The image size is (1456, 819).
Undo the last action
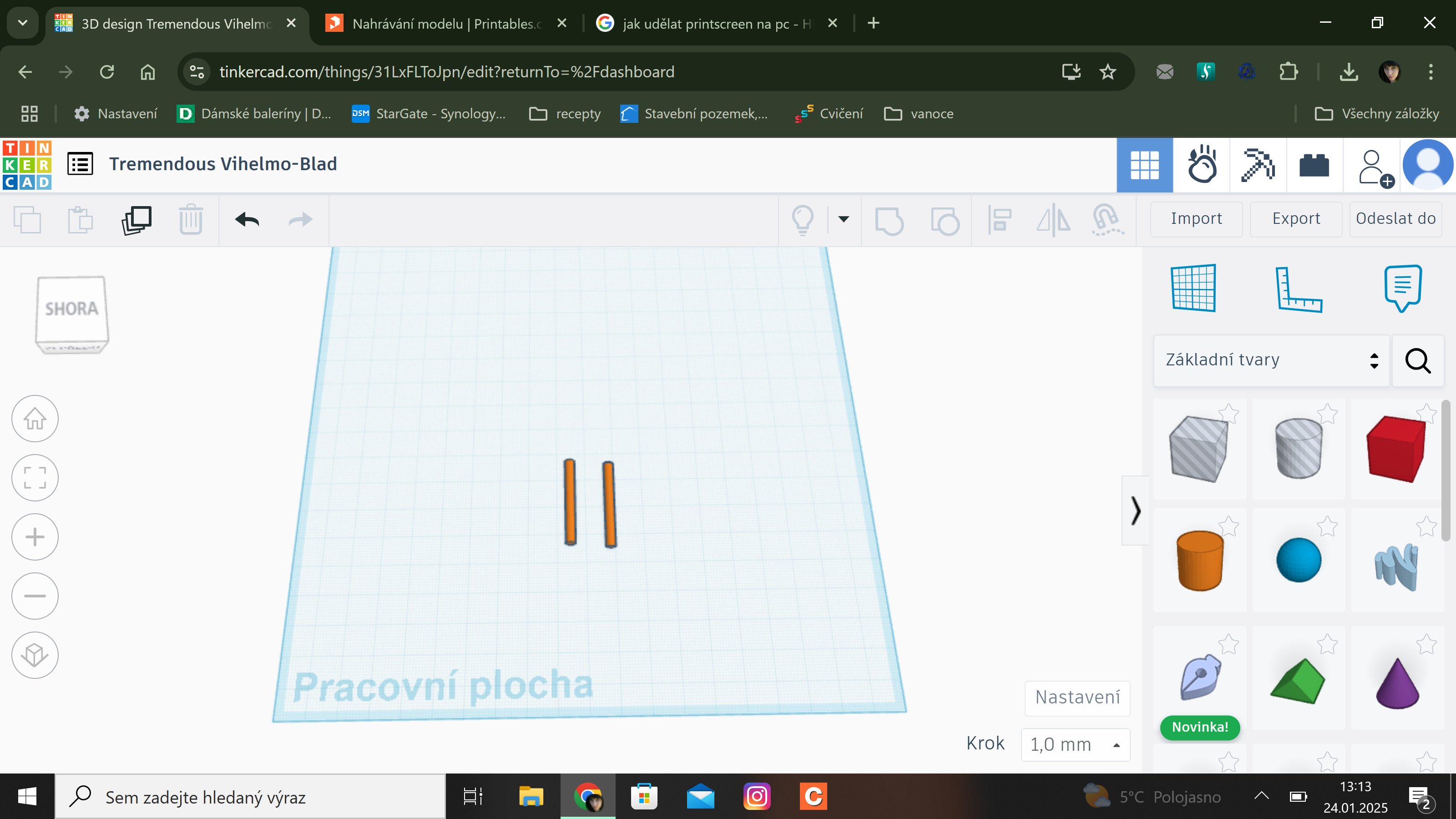(x=247, y=220)
